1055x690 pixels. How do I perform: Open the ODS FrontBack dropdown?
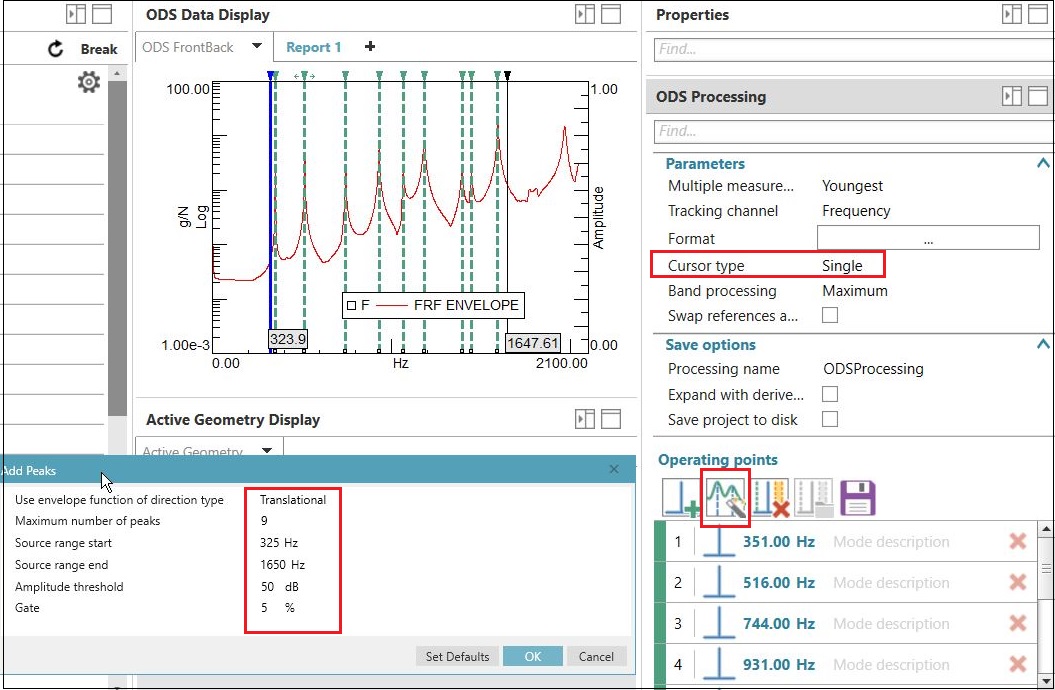pyautogui.click(x=256, y=46)
